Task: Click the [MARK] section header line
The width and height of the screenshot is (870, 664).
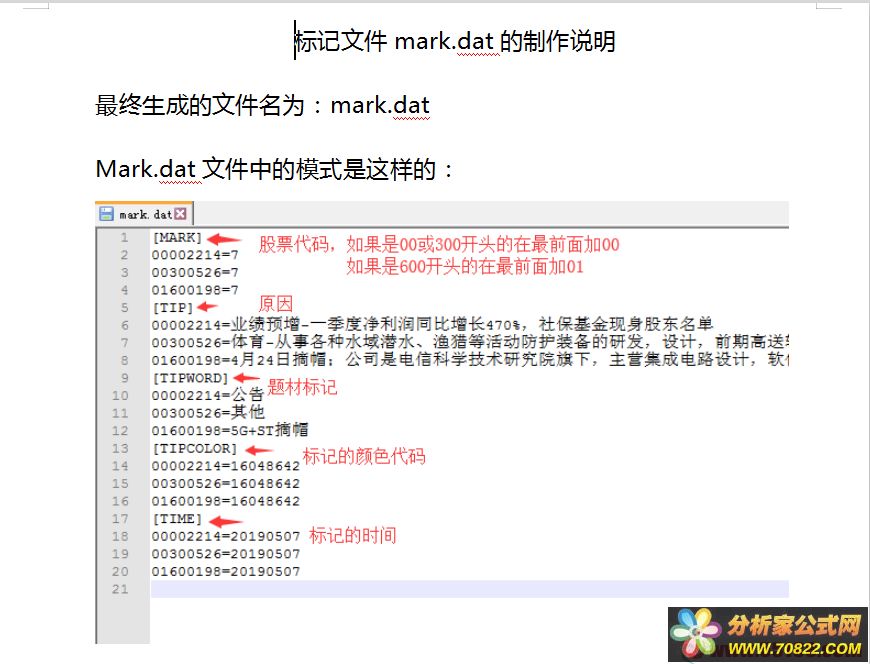Action: [177, 238]
